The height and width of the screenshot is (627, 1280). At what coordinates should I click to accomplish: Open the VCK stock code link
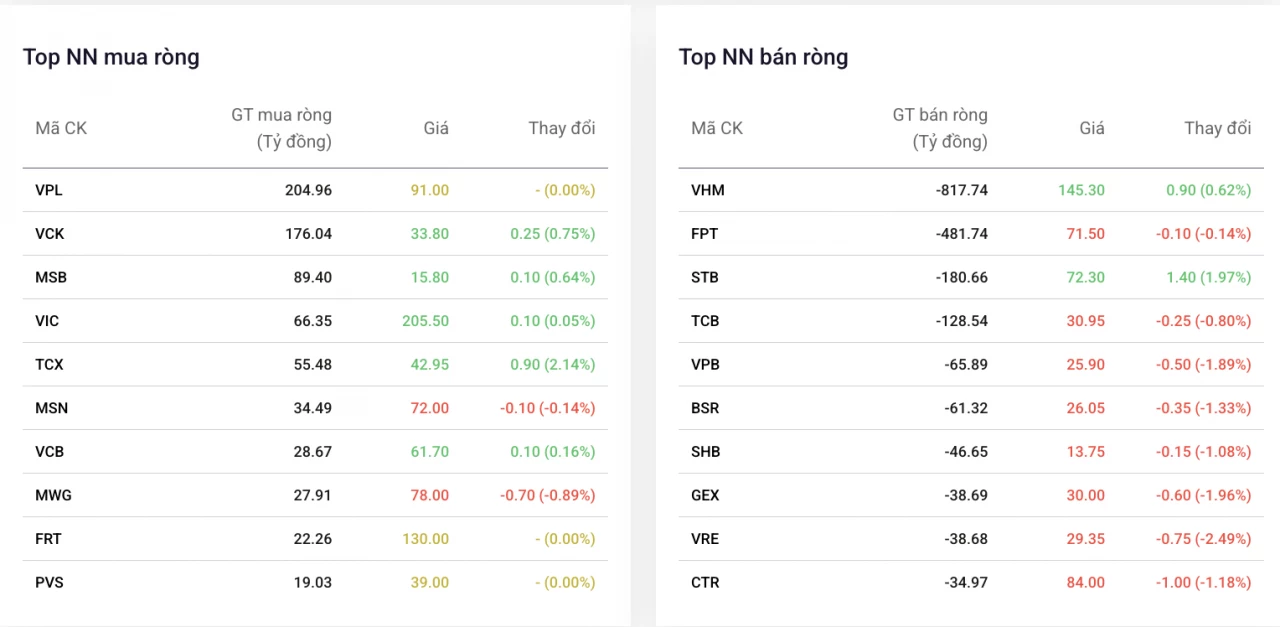coord(50,234)
